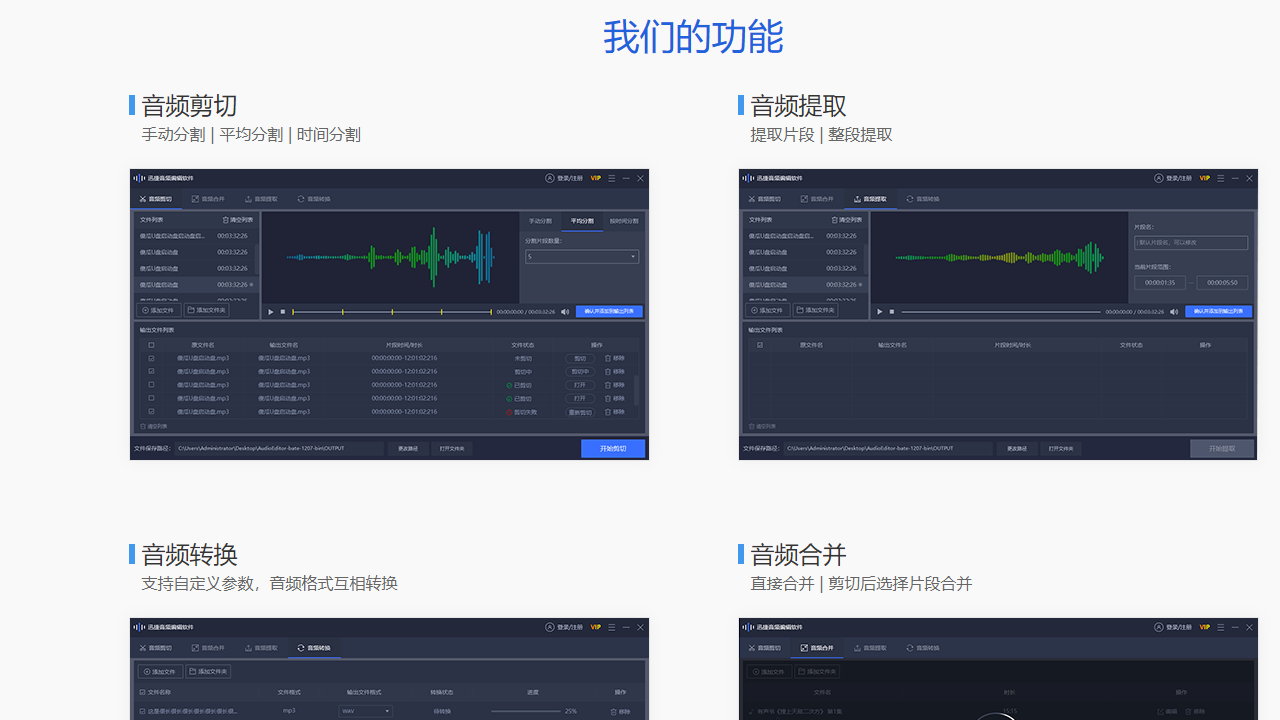Open the hamburger menu in the title bar
The height and width of the screenshot is (720, 1280).
(x=611, y=177)
